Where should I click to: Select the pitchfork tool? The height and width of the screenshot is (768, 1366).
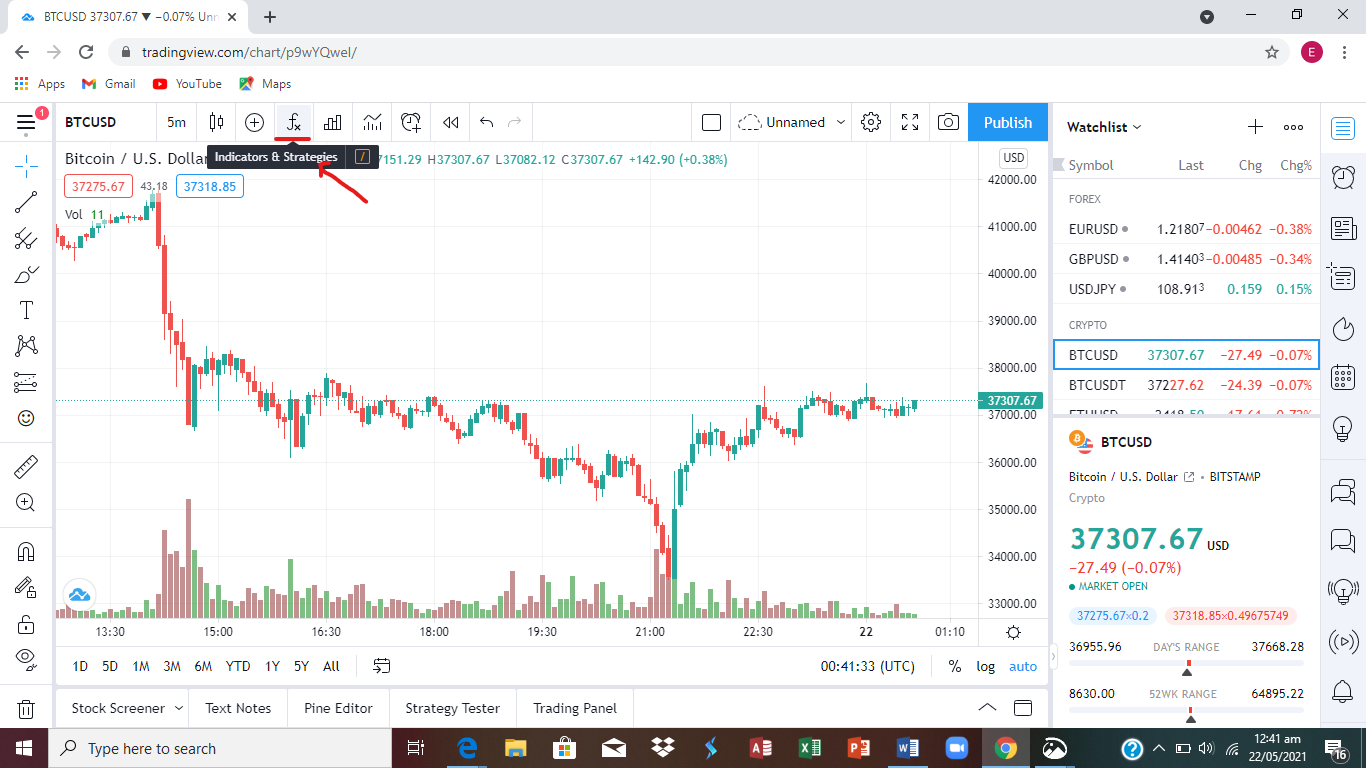coord(26,238)
